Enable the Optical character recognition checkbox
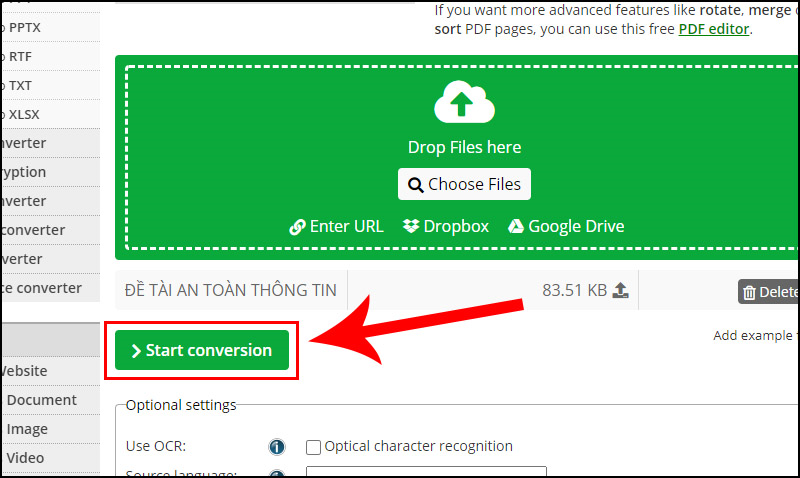Viewport: 800px width, 478px height. click(314, 447)
